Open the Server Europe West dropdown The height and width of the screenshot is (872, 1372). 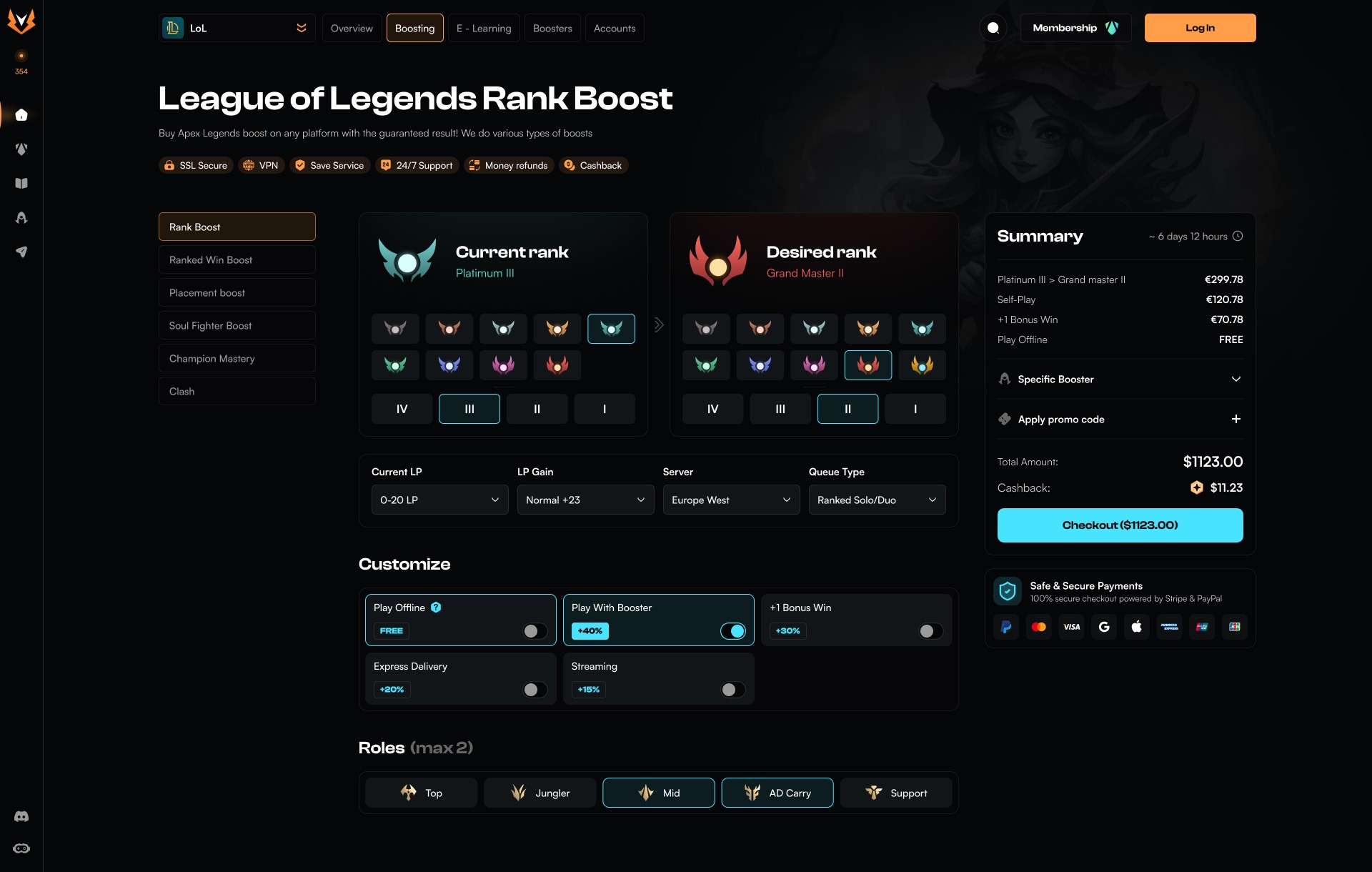coord(731,500)
